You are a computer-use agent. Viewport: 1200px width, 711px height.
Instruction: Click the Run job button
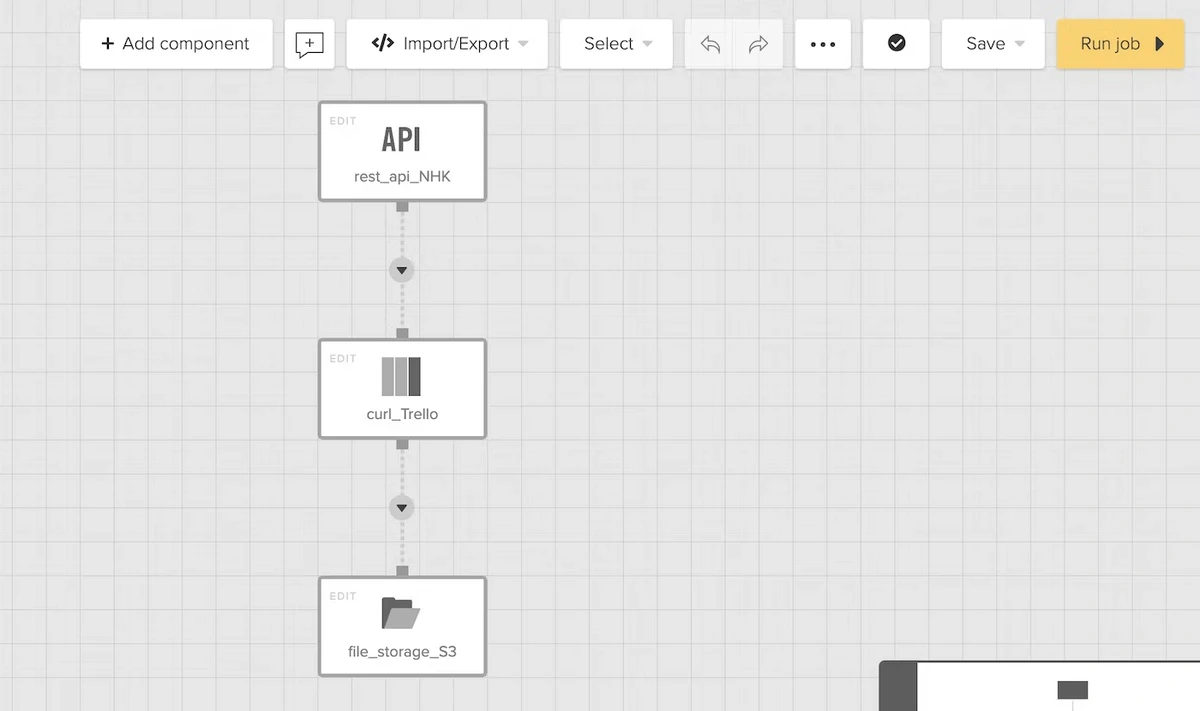(1121, 44)
